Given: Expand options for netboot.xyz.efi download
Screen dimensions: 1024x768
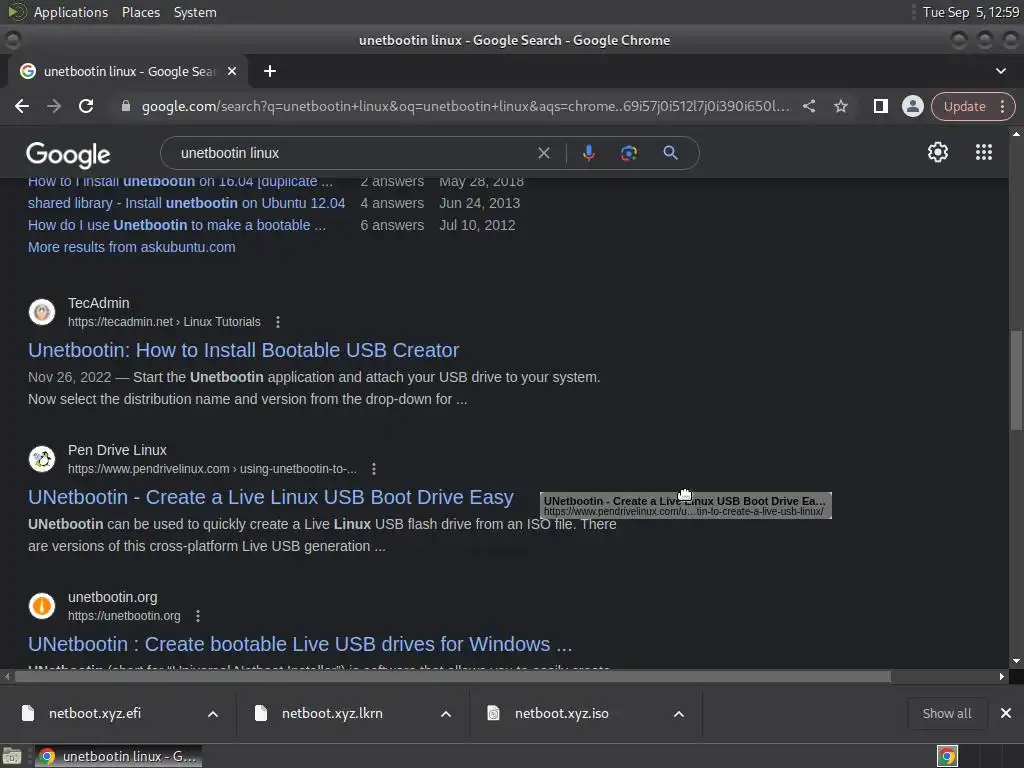Looking at the screenshot, I should 213,714.
